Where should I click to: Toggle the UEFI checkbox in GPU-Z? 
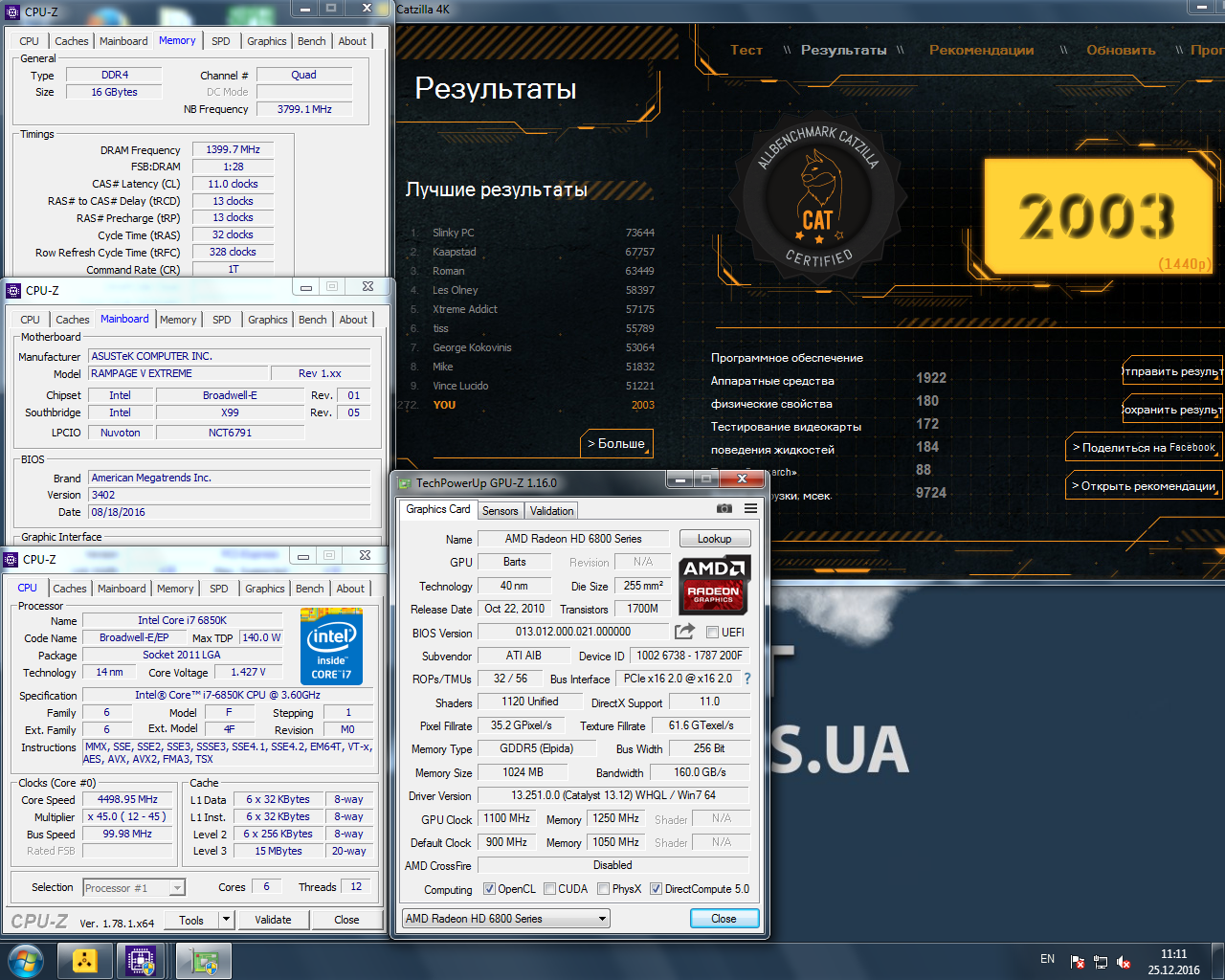712,633
